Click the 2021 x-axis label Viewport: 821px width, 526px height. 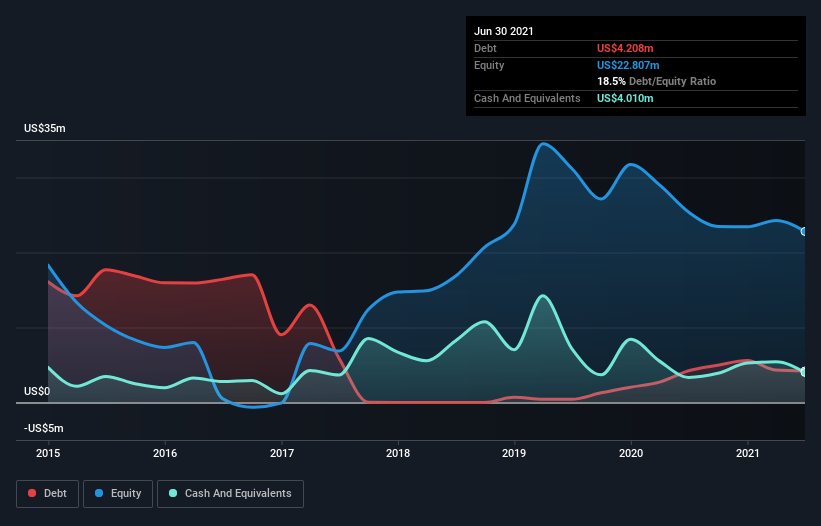(748, 453)
